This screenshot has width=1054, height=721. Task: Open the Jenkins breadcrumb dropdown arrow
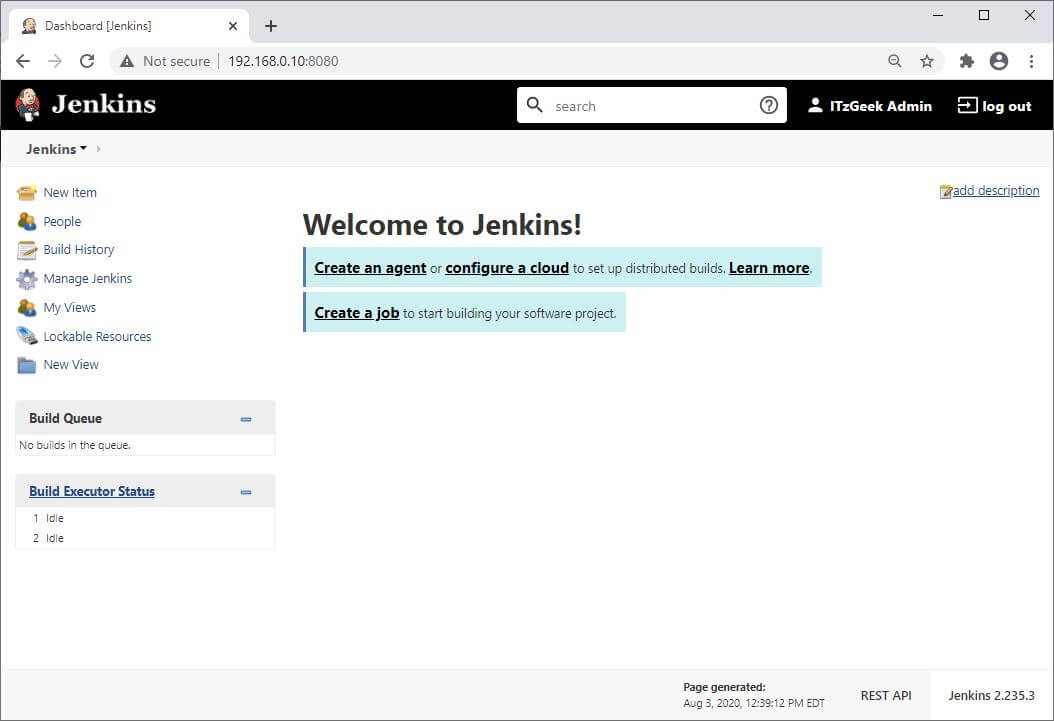pyautogui.click(x=83, y=149)
